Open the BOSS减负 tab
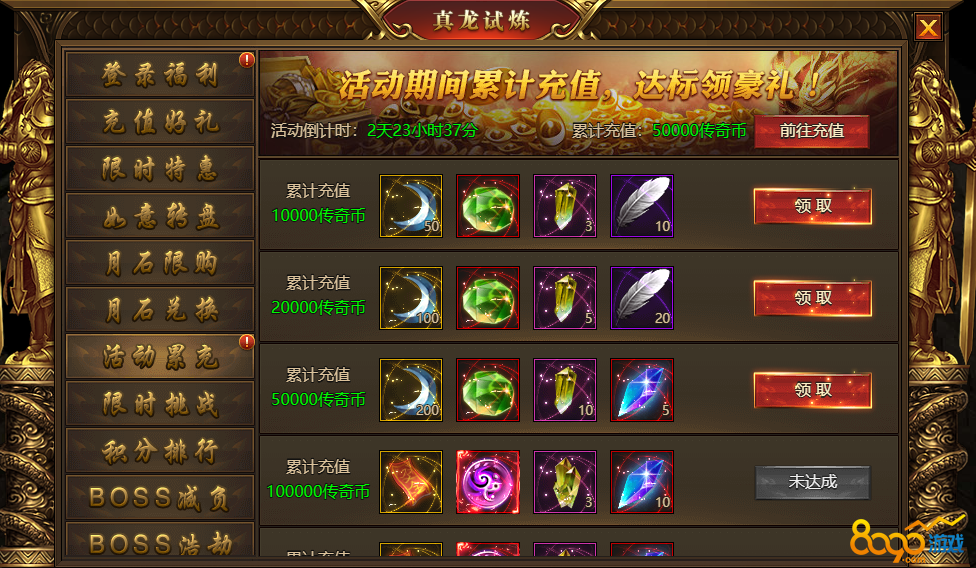The width and height of the screenshot is (976, 568). [x=160, y=497]
